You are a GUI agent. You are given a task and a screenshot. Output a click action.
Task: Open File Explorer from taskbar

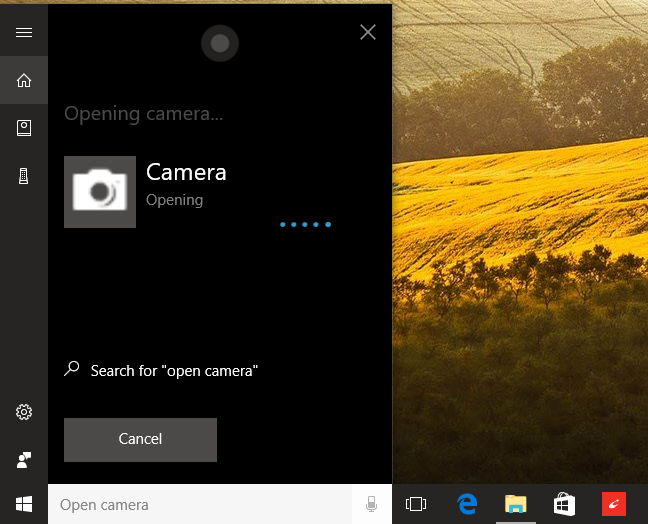point(516,504)
